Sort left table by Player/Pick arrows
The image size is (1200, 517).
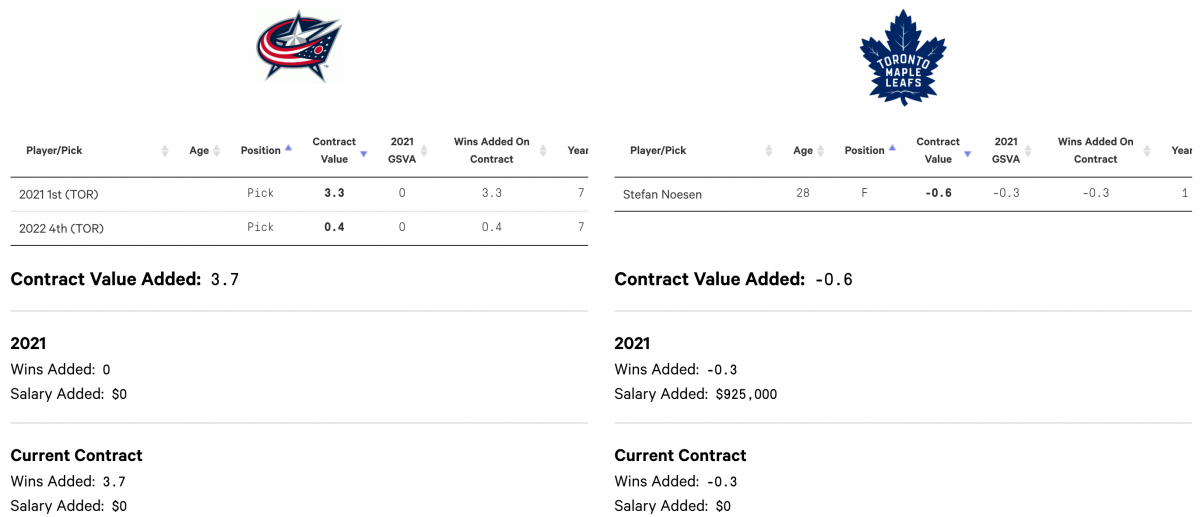pyautogui.click(x=165, y=151)
